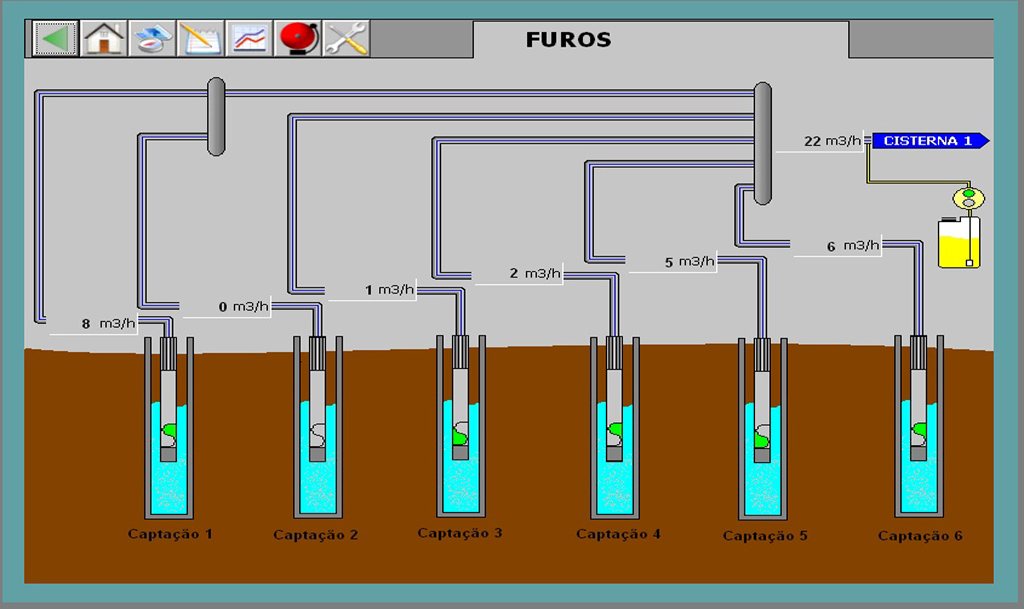This screenshot has width=1024, height=609.
Task: Click the 0 m3/h flow reading
Action: coord(243,307)
